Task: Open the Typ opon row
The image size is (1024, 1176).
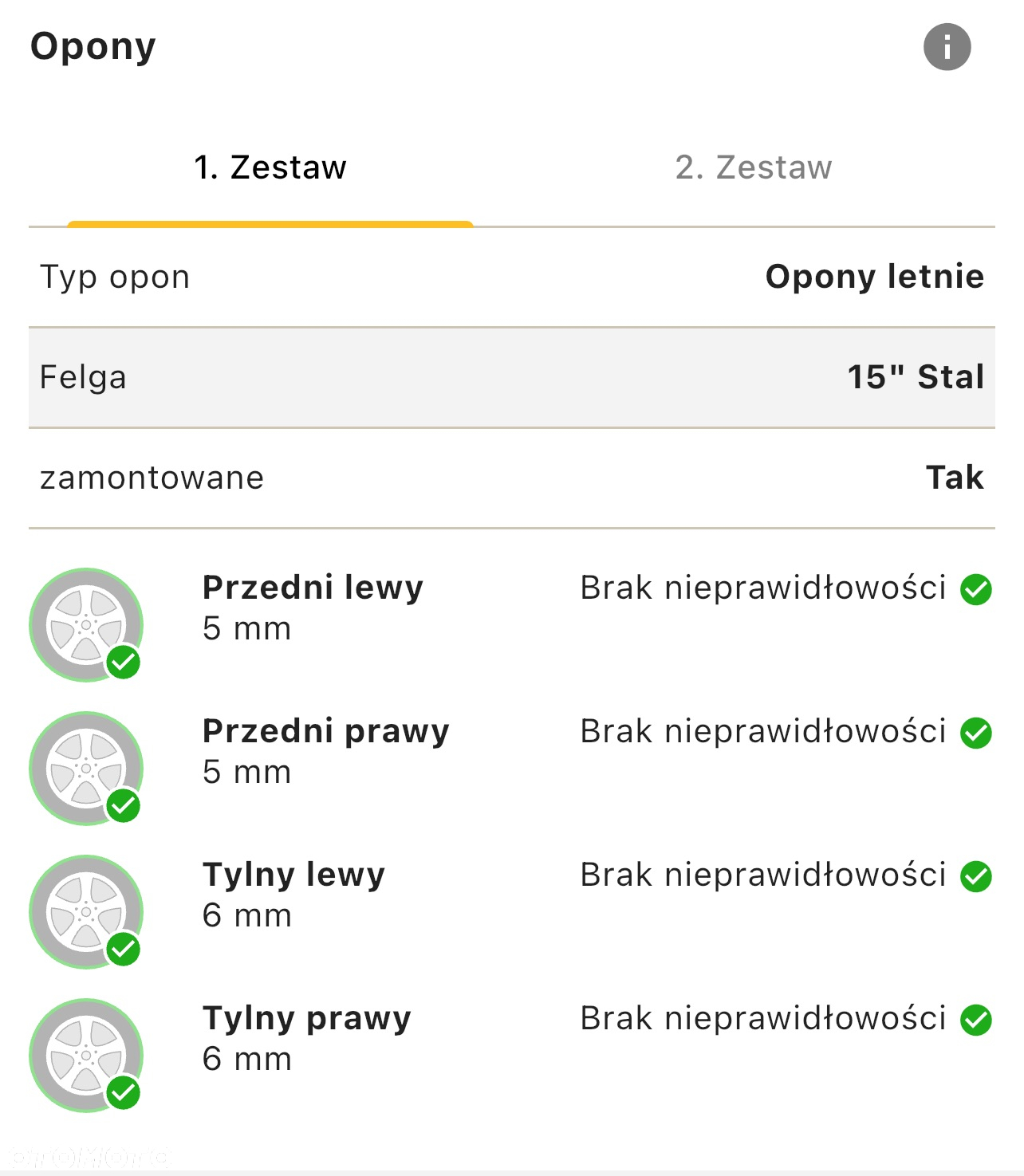Action: pos(512,277)
